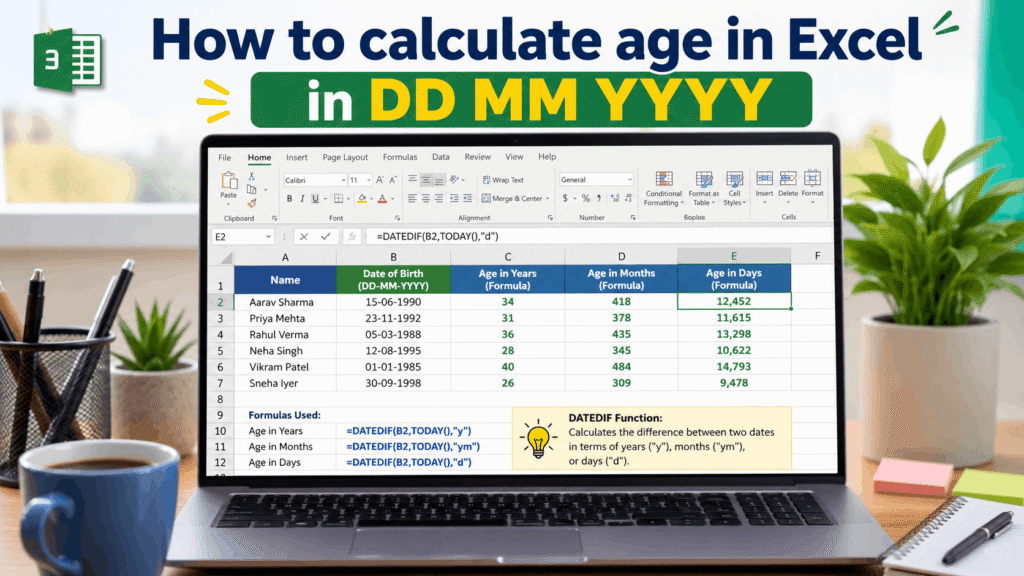Select the Format Painter brush icon
The width and height of the screenshot is (1024, 576).
[251, 203]
